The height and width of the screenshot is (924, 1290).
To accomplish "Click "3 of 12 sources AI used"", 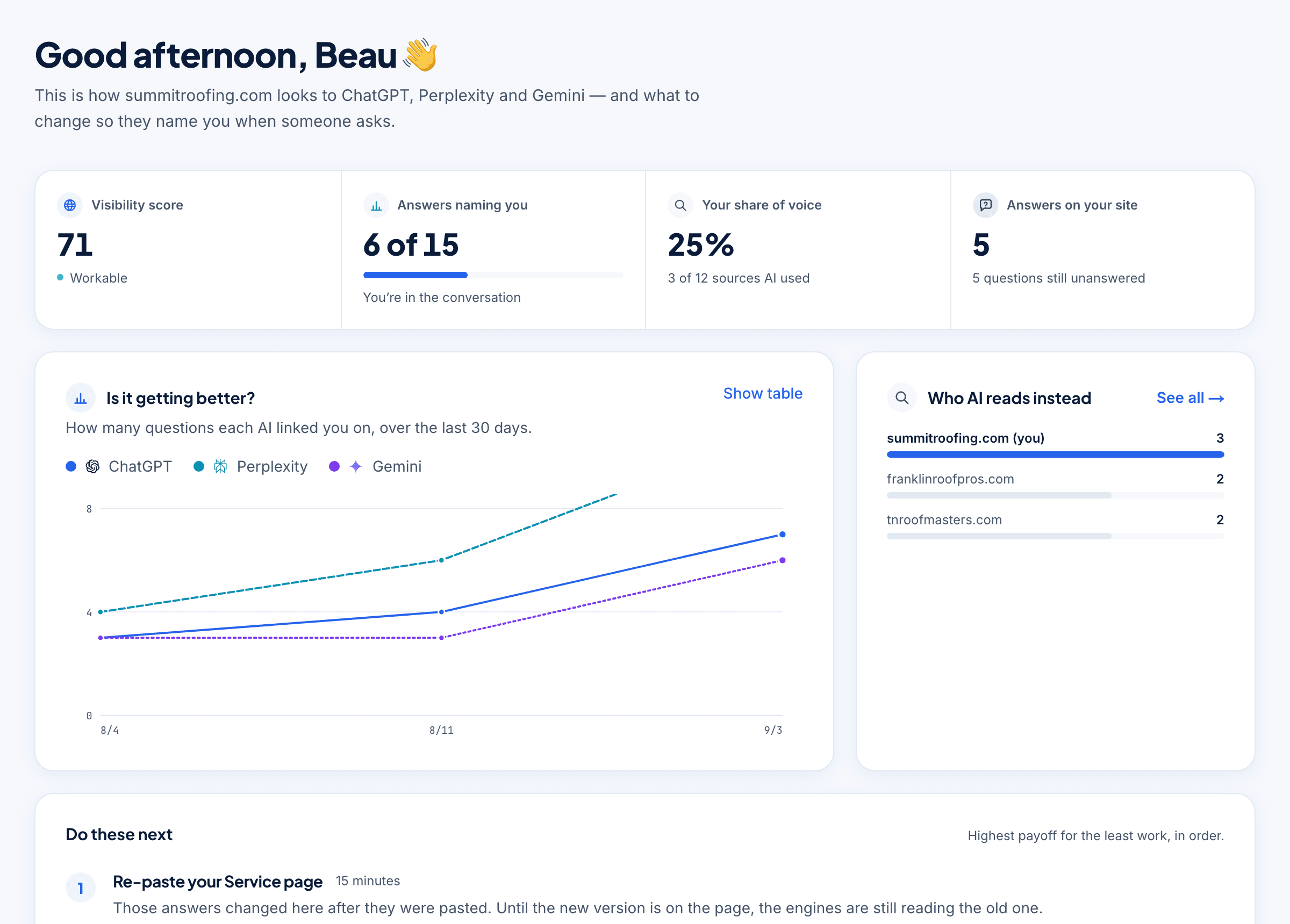I will coord(739,278).
